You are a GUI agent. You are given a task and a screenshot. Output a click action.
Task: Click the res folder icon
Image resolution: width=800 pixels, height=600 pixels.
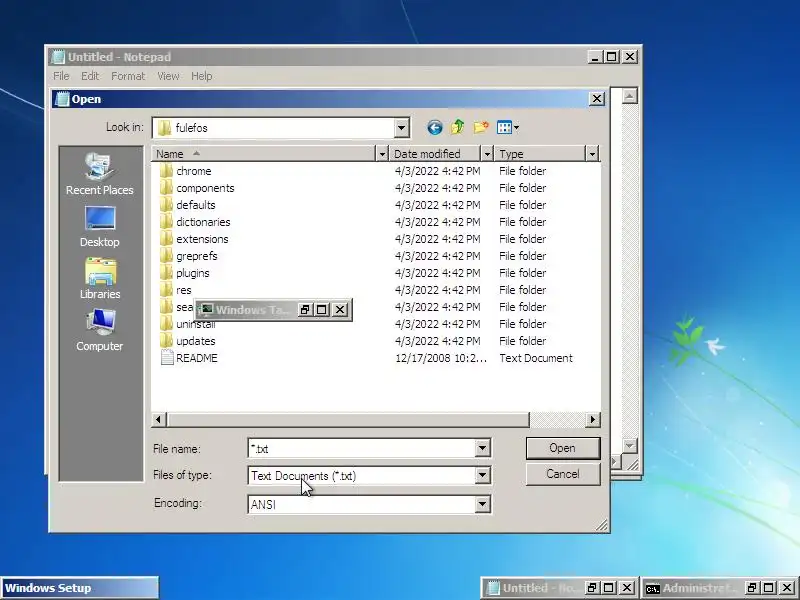[x=166, y=290]
